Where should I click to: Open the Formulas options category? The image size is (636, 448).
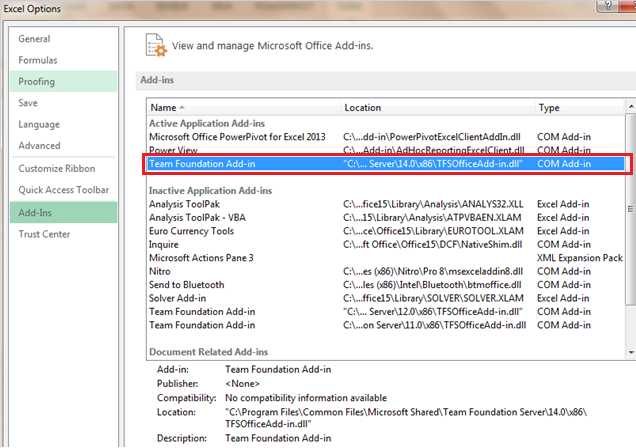[x=63, y=60]
